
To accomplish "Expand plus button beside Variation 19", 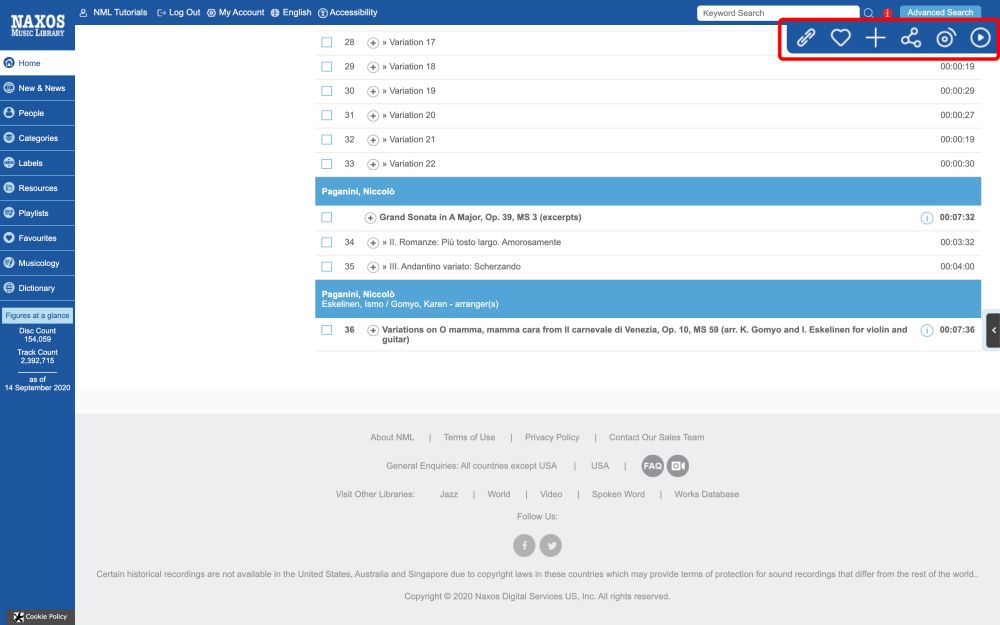I will tap(373, 91).
